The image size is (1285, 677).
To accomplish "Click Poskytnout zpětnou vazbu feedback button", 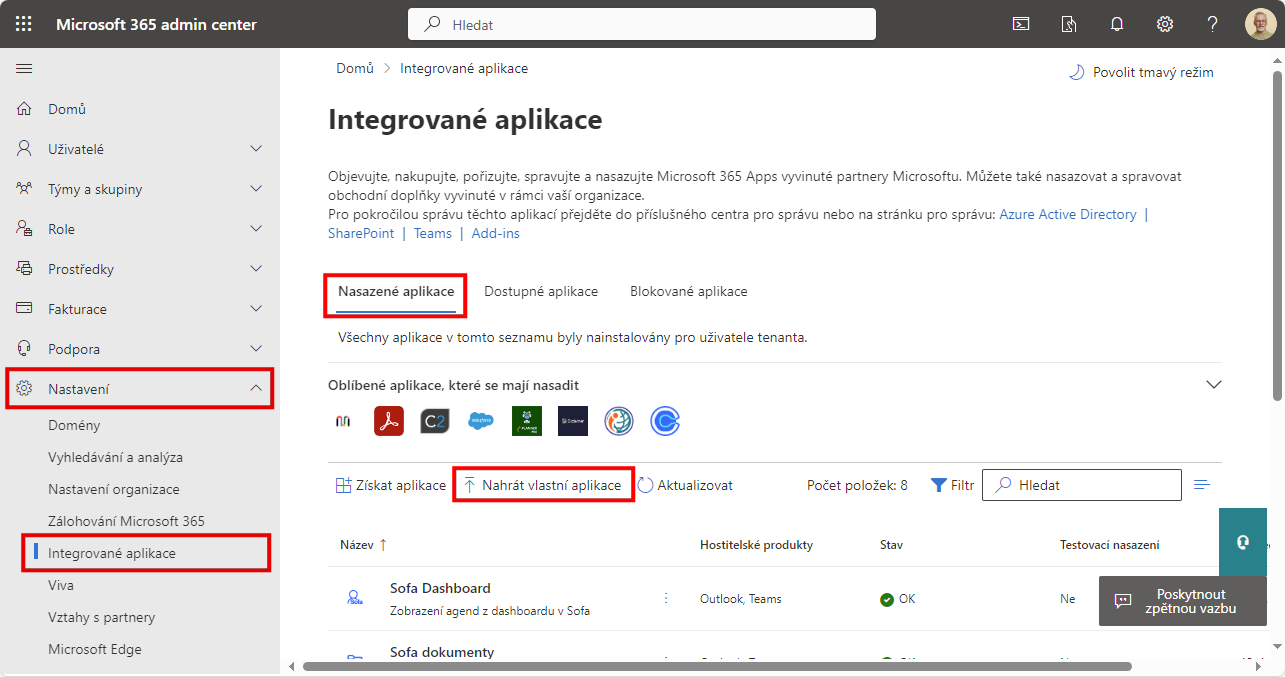I will 1182,601.
